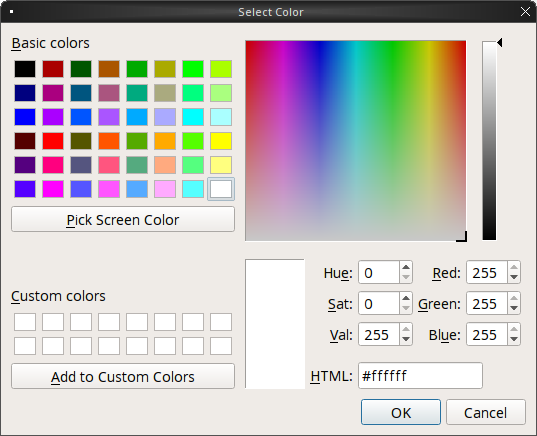Image resolution: width=537 pixels, height=436 pixels.
Task: Confirm selection with OK button
Action: 401,412
